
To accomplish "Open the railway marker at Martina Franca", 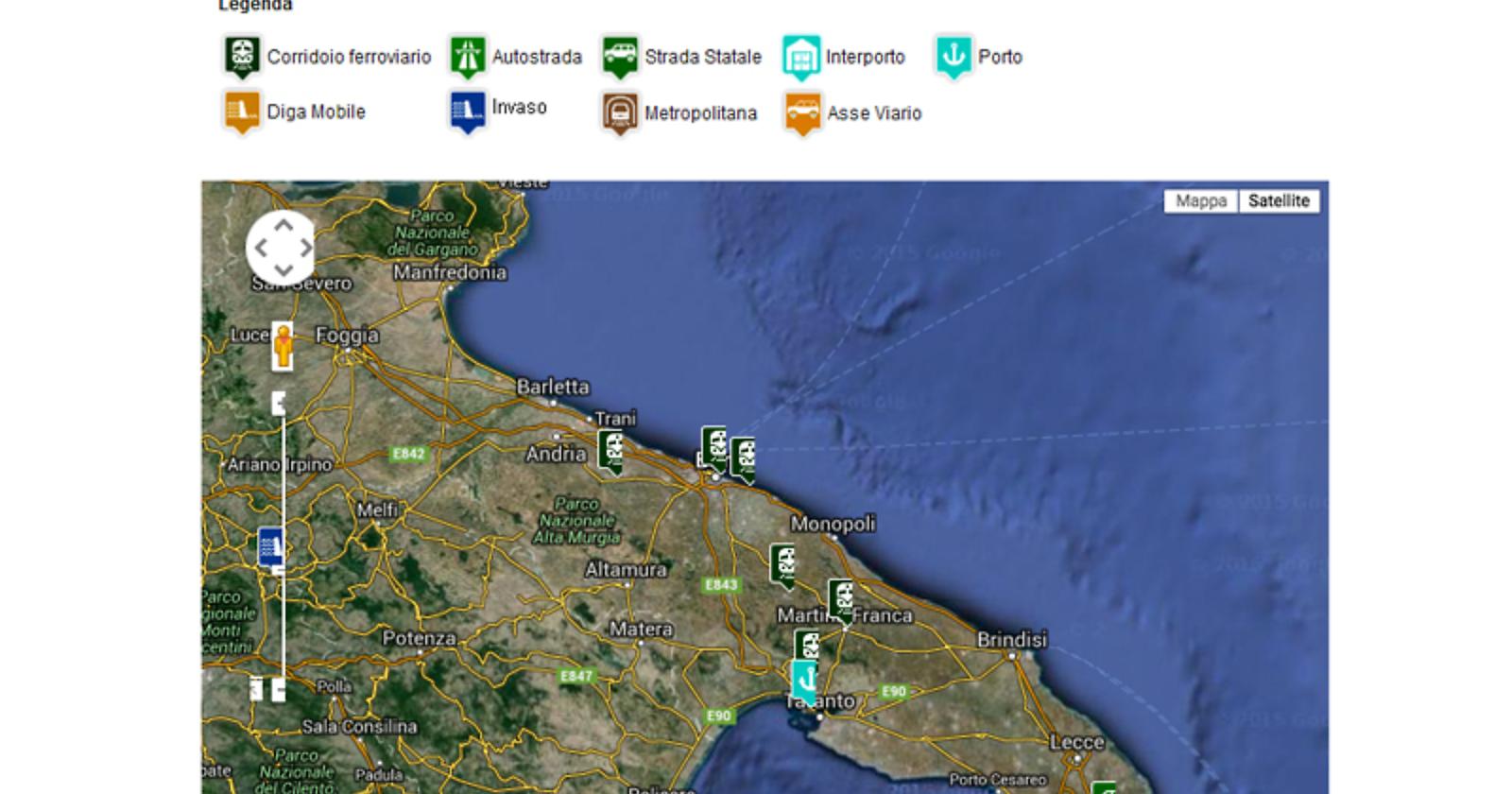I will 840,600.
